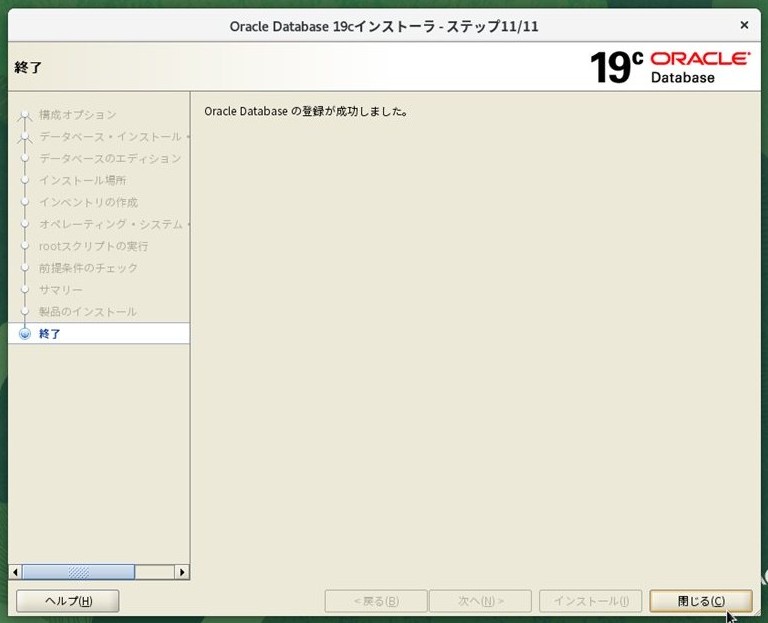Select the rootスクリプトの実行 step
The image size is (768, 623).
(94, 246)
